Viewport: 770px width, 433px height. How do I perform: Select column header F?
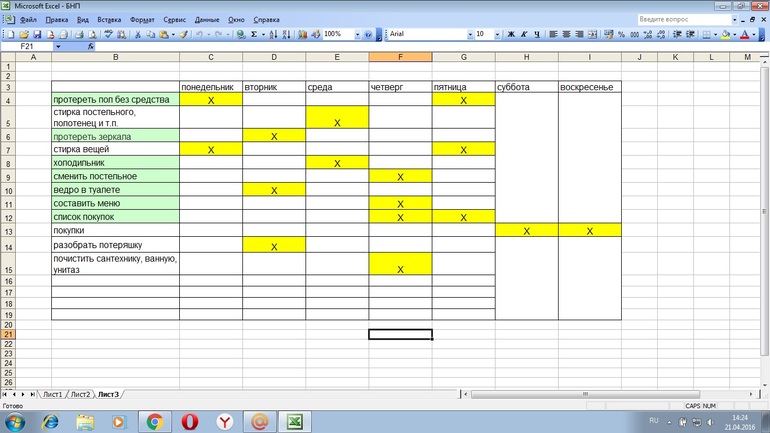coord(400,57)
